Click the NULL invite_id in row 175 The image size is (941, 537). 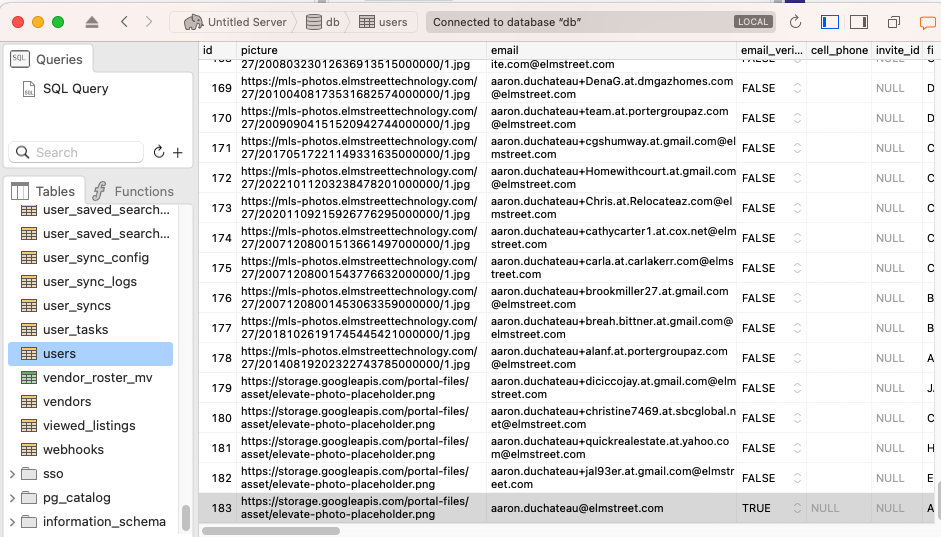(889, 268)
